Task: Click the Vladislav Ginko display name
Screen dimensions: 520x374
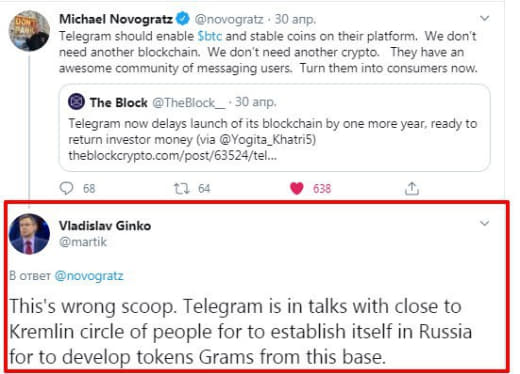Action: point(105,226)
